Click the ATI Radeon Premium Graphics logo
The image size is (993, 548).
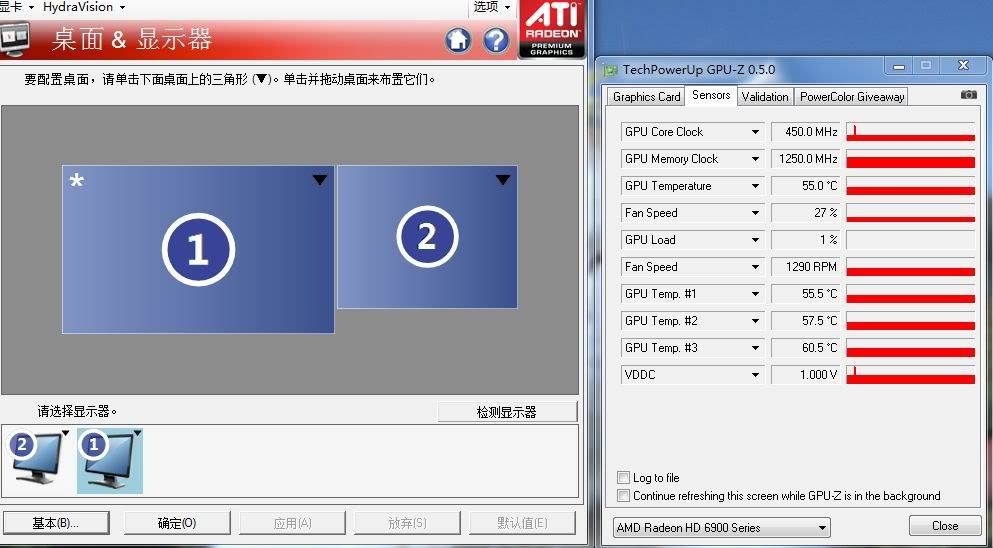(553, 30)
